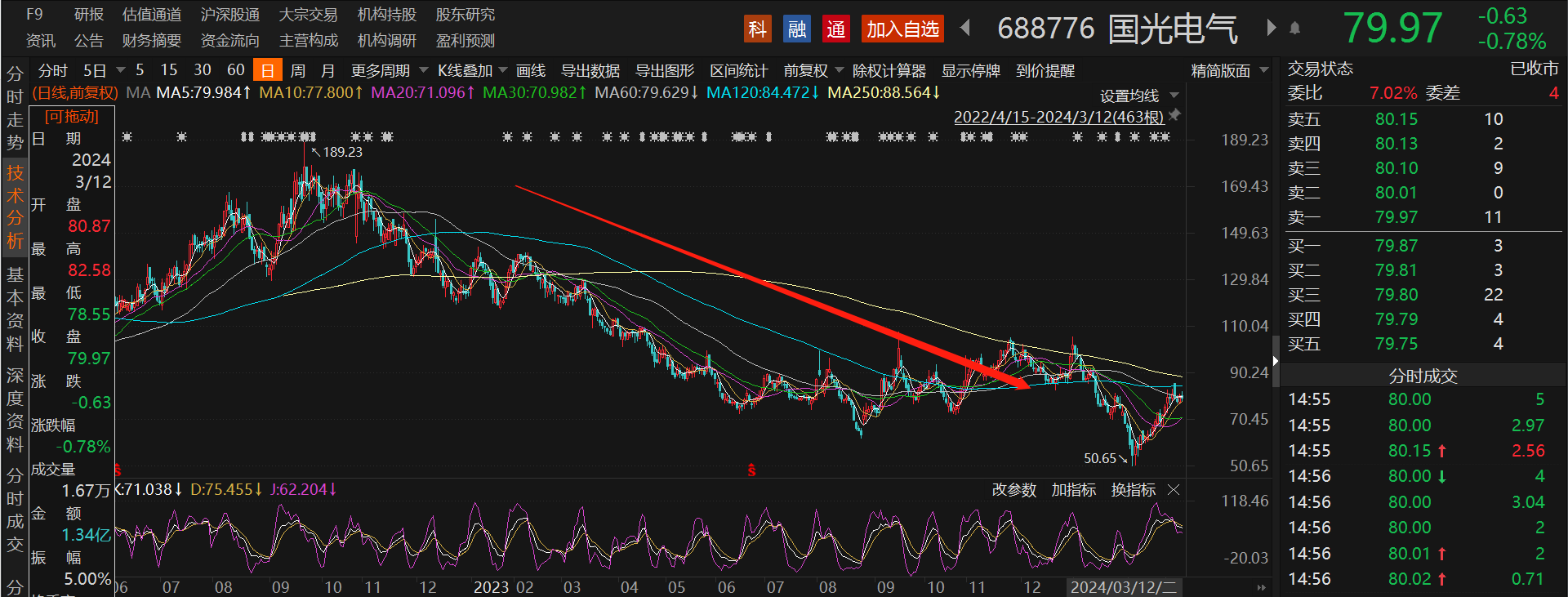The width and height of the screenshot is (1568, 597).
Task: Open the 精简版面 layout dropdown
Action: point(1229,71)
